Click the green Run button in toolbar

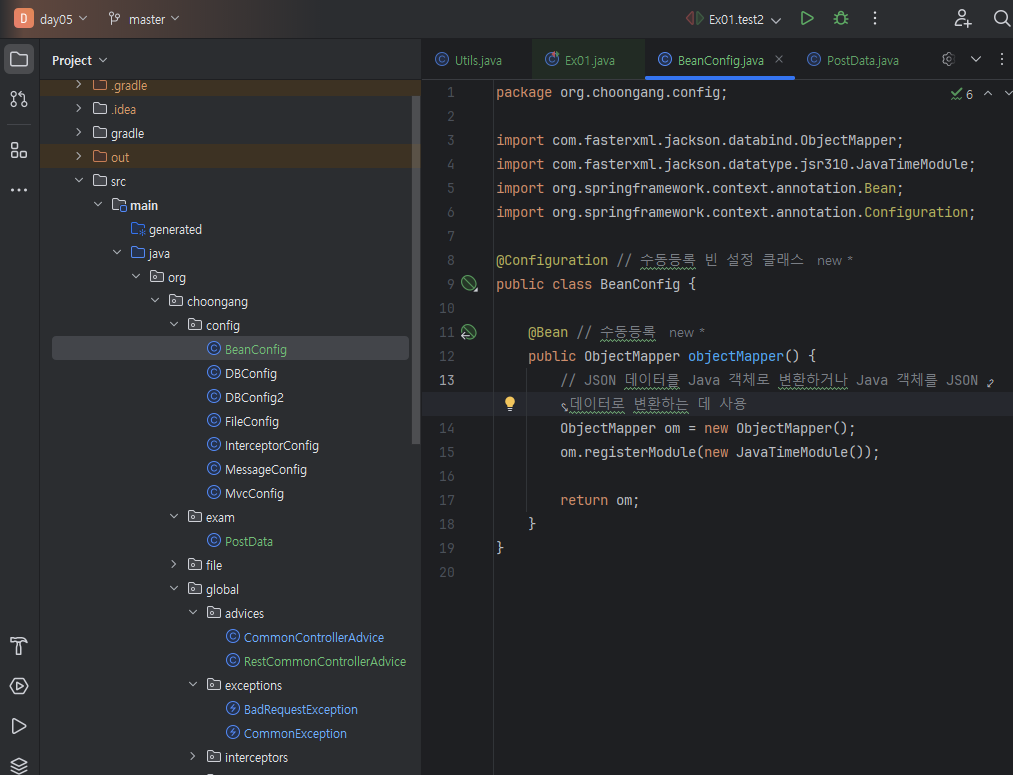pos(807,18)
